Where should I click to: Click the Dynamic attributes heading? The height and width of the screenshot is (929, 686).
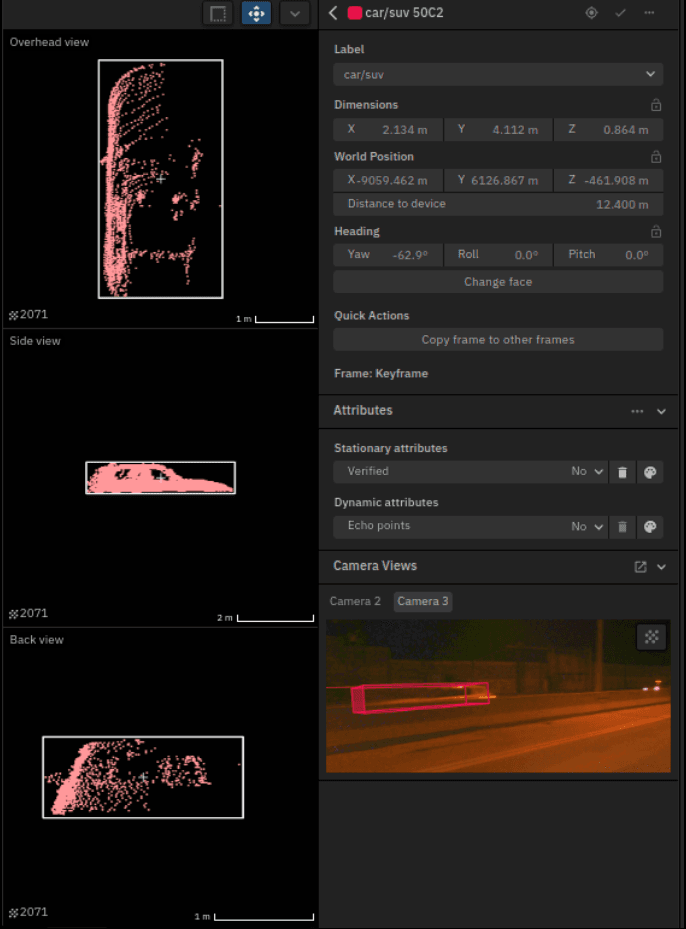(386, 502)
